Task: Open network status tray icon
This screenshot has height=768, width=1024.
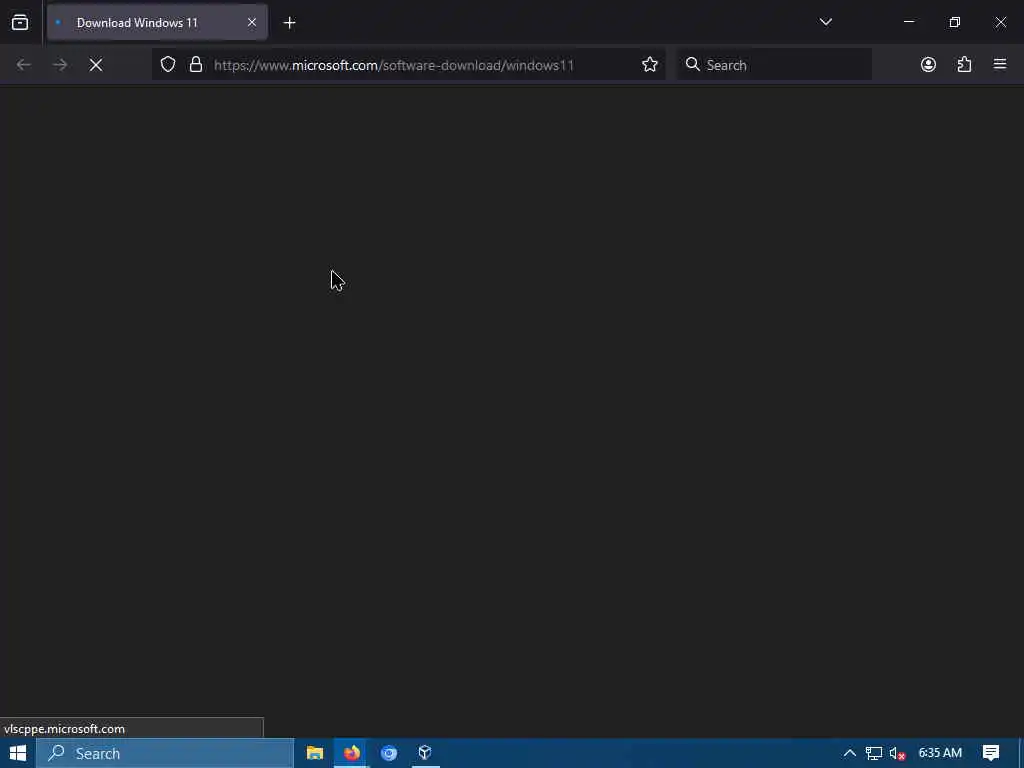Action: tap(873, 754)
